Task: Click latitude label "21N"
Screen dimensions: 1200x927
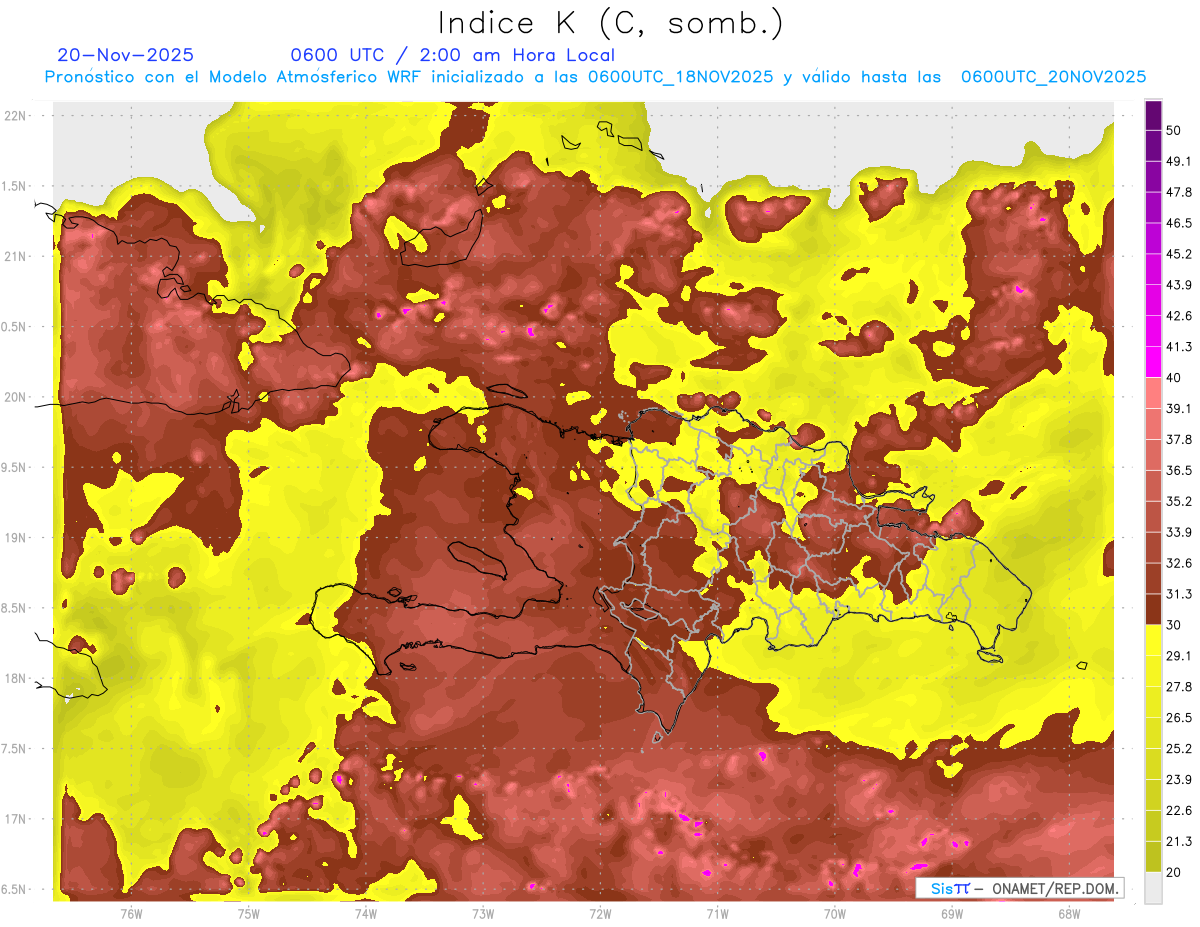Action: click(16, 256)
